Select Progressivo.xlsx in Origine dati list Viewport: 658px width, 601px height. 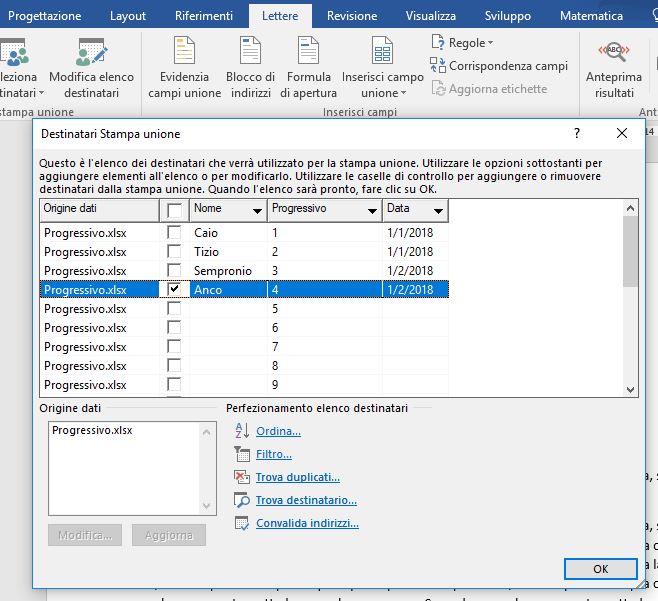(92, 430)
